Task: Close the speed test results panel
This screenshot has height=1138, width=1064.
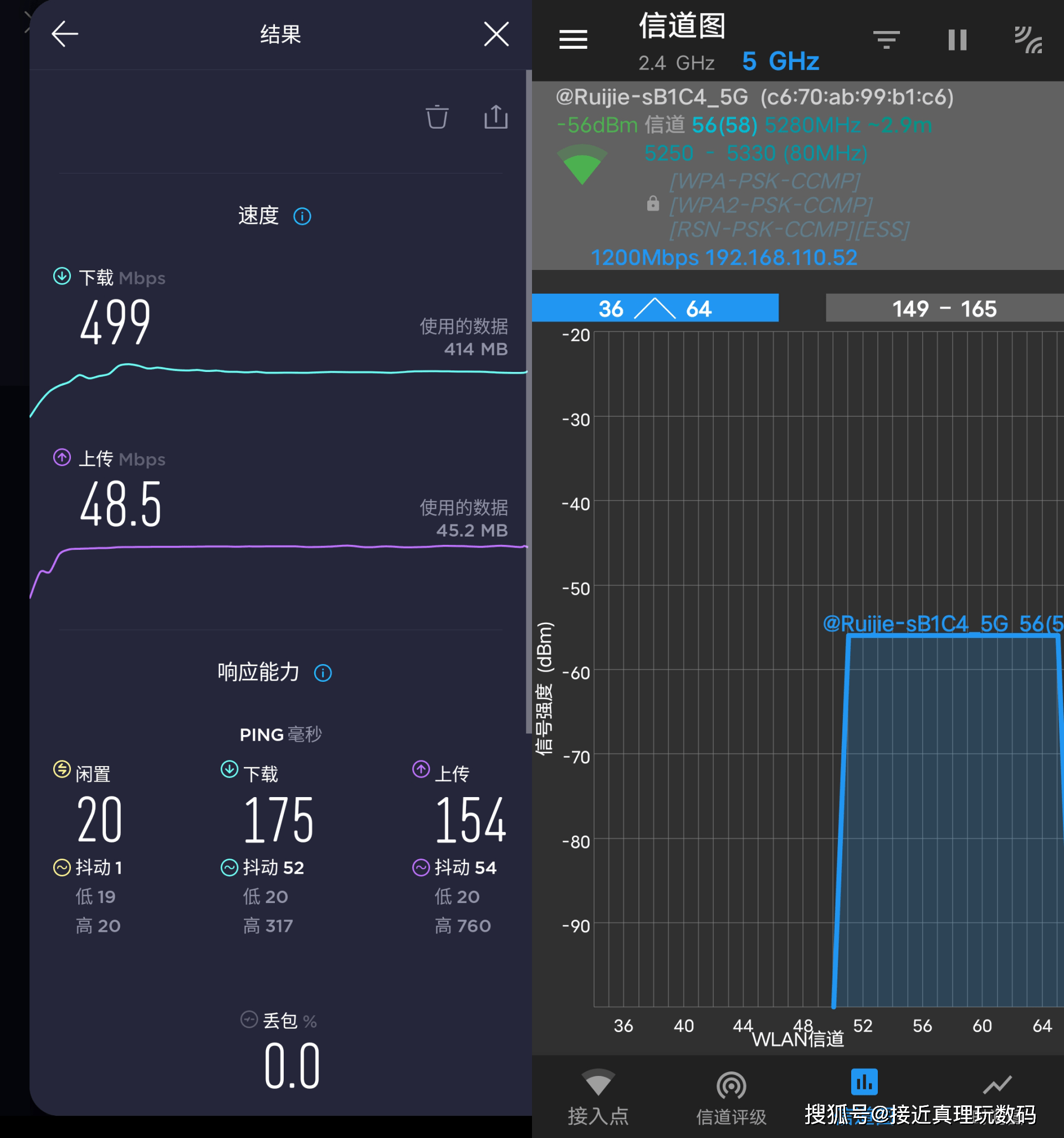Action: pyautogui.click(x=495, y=34)
